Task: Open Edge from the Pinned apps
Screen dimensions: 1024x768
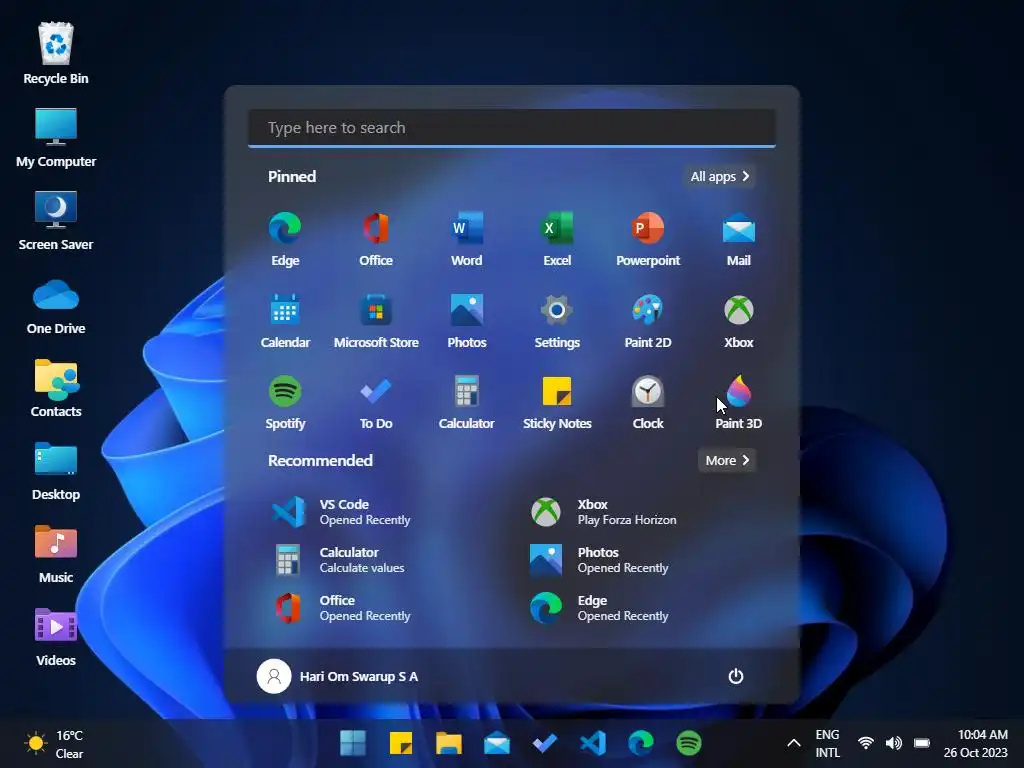Action: click(x=285, y=239)
